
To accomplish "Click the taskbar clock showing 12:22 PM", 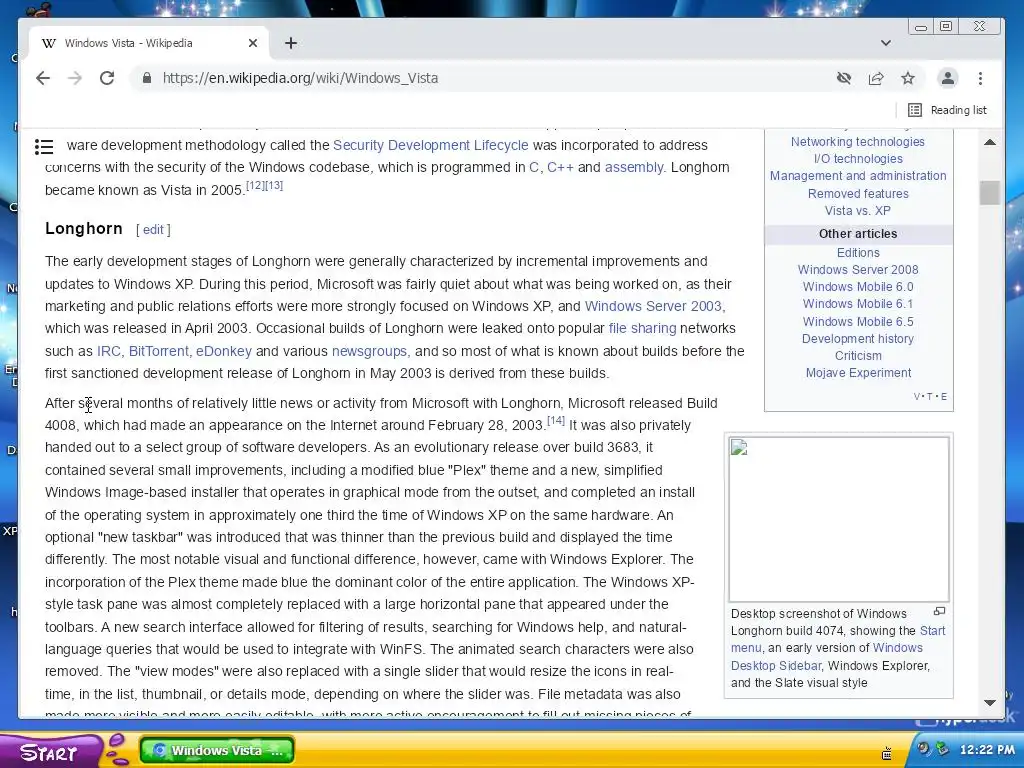I will point(987,750).
